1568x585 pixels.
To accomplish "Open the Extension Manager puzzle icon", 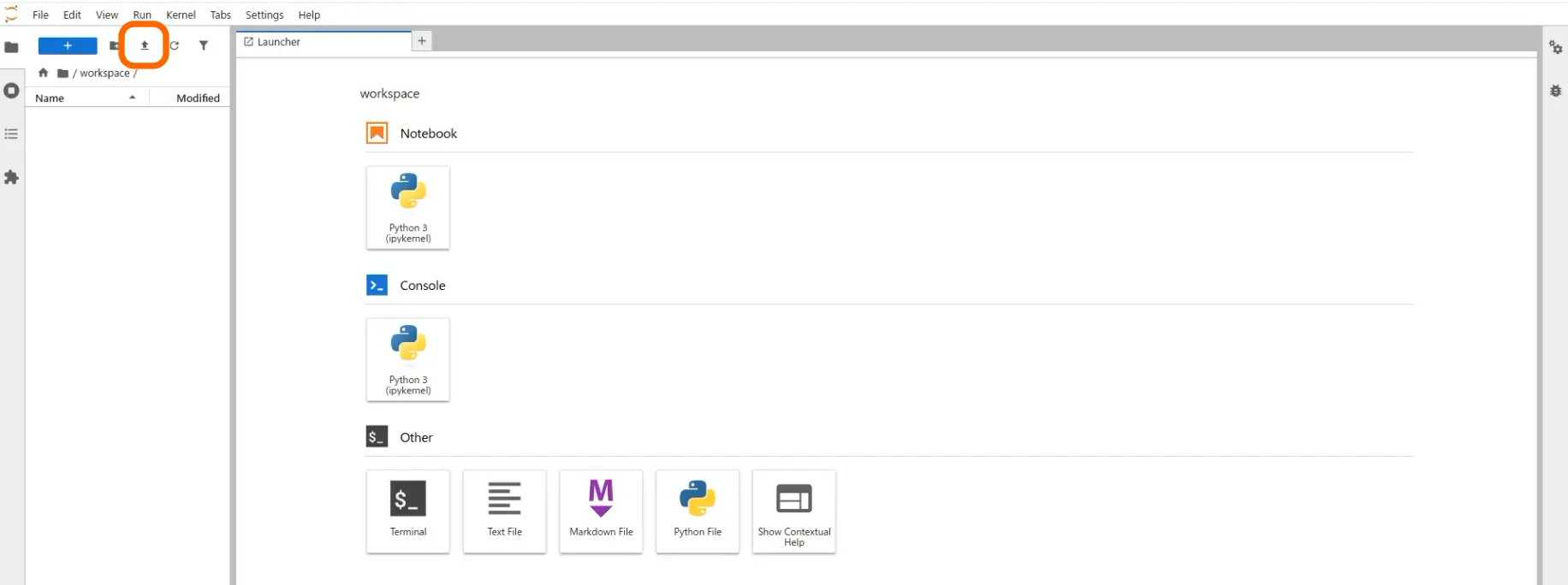I will coord(11,177).
